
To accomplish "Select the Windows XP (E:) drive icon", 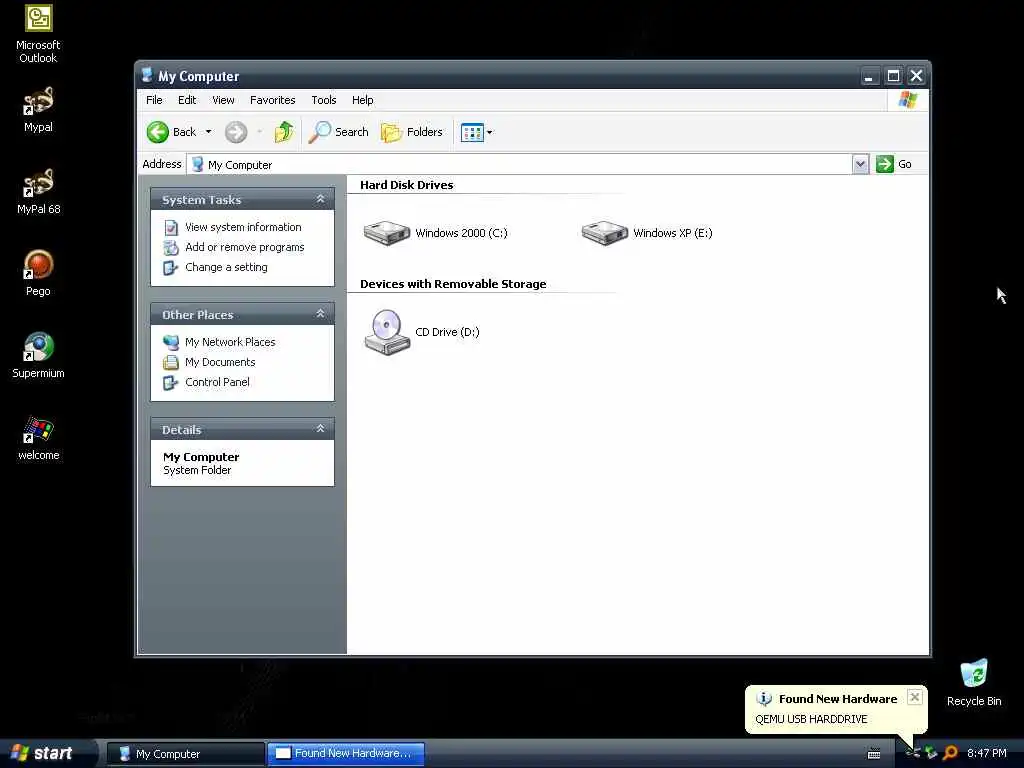I will tap(605, 232).
